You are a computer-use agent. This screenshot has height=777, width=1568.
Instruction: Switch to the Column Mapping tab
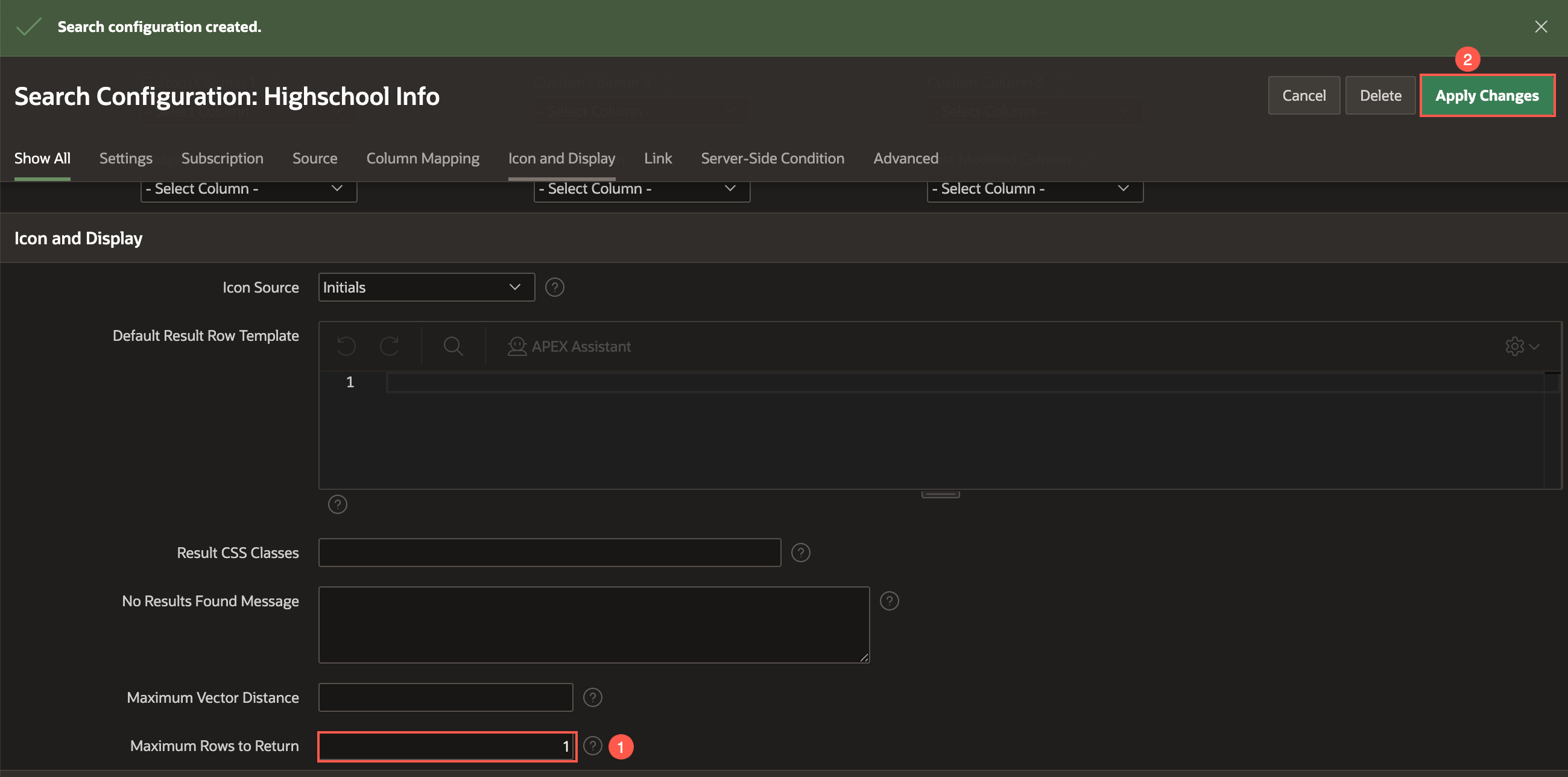pos(422,158)
